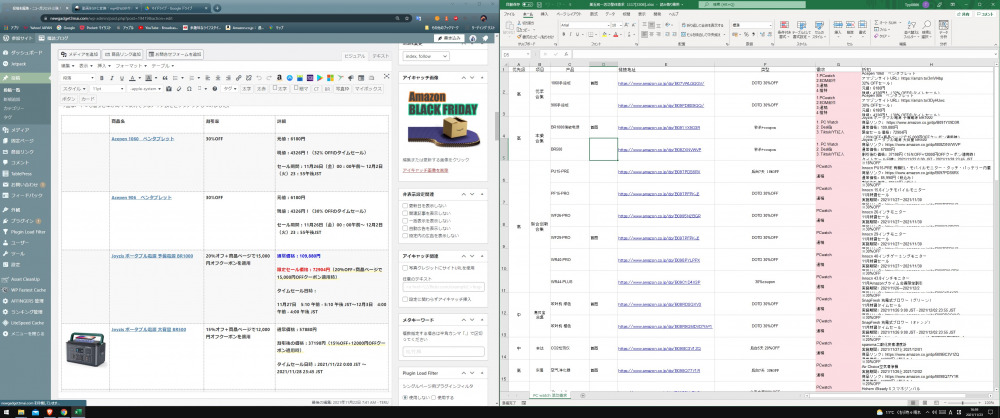Toggle fullscreen mode in the WordPress editor
1000x418 pixels.
[386, 77]
